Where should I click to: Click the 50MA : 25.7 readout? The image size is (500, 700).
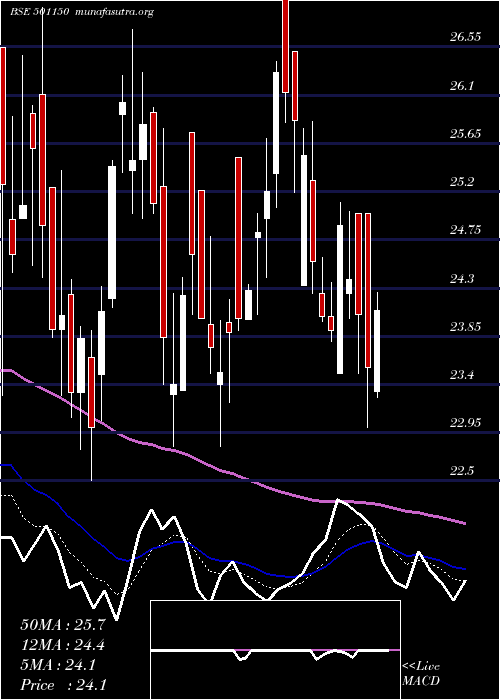point(62,625)
